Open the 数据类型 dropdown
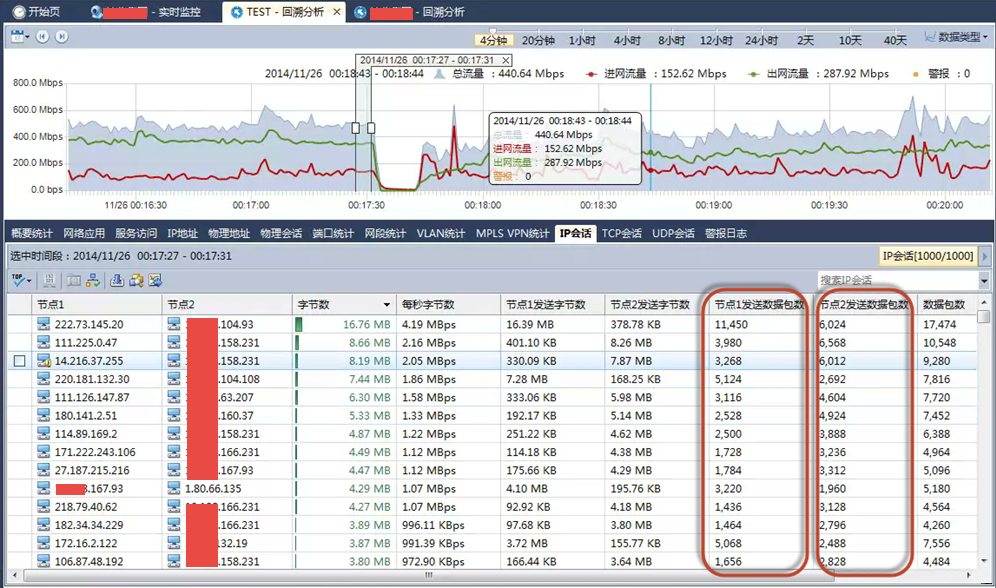The width and height of the screenshot is (996, 588). [x=956, y=37]
